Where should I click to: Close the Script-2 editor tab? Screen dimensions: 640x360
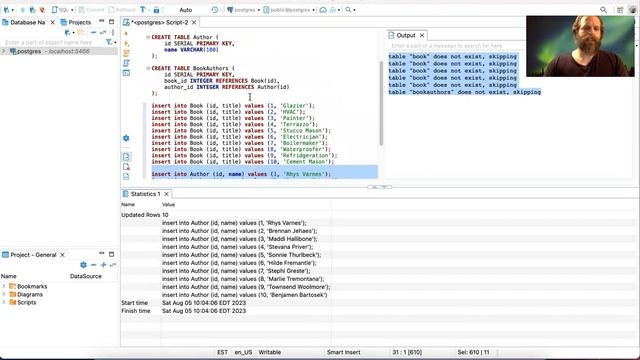tap(194, 22)
